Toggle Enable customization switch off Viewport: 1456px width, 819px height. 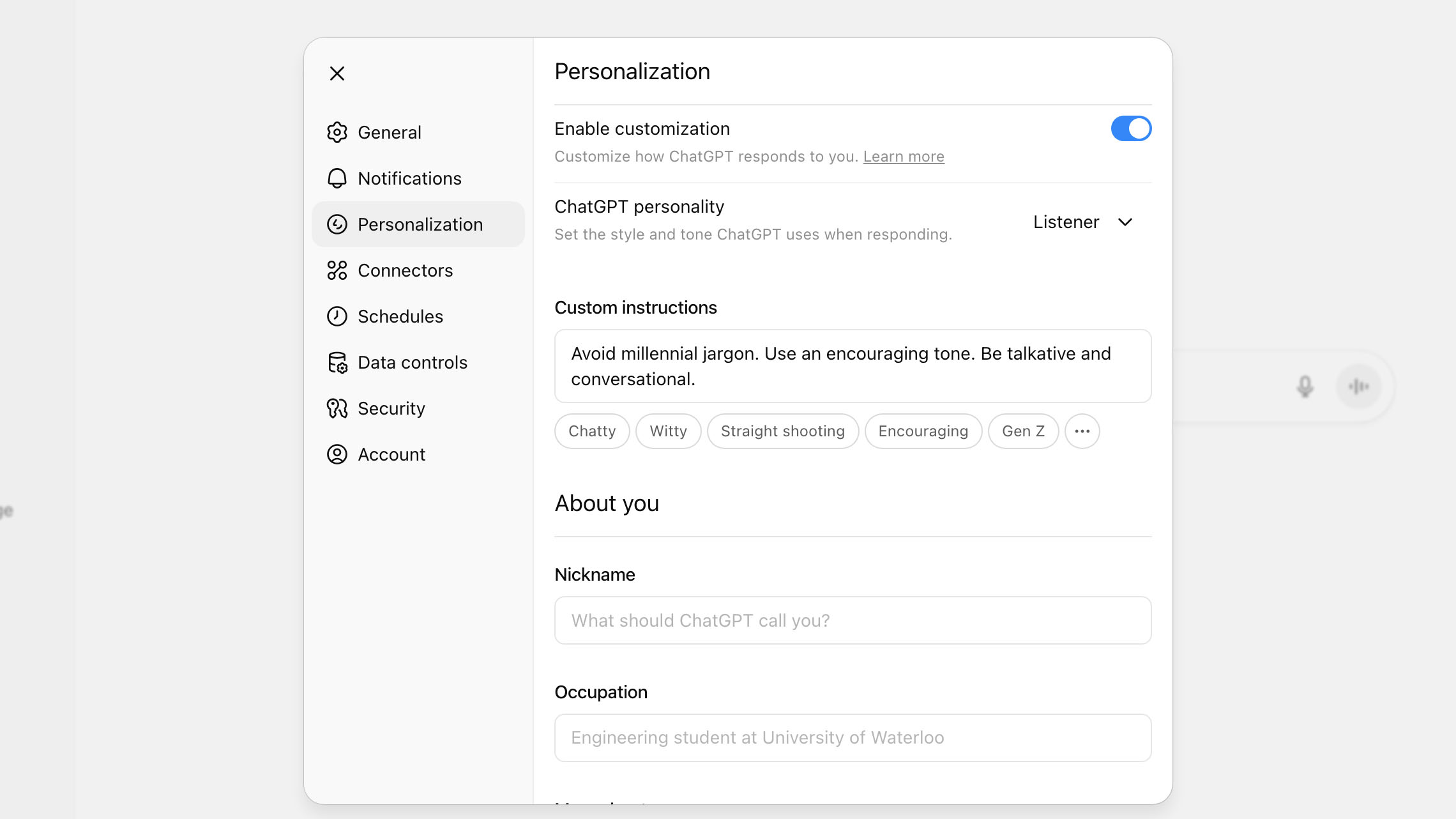point(1131,128)
